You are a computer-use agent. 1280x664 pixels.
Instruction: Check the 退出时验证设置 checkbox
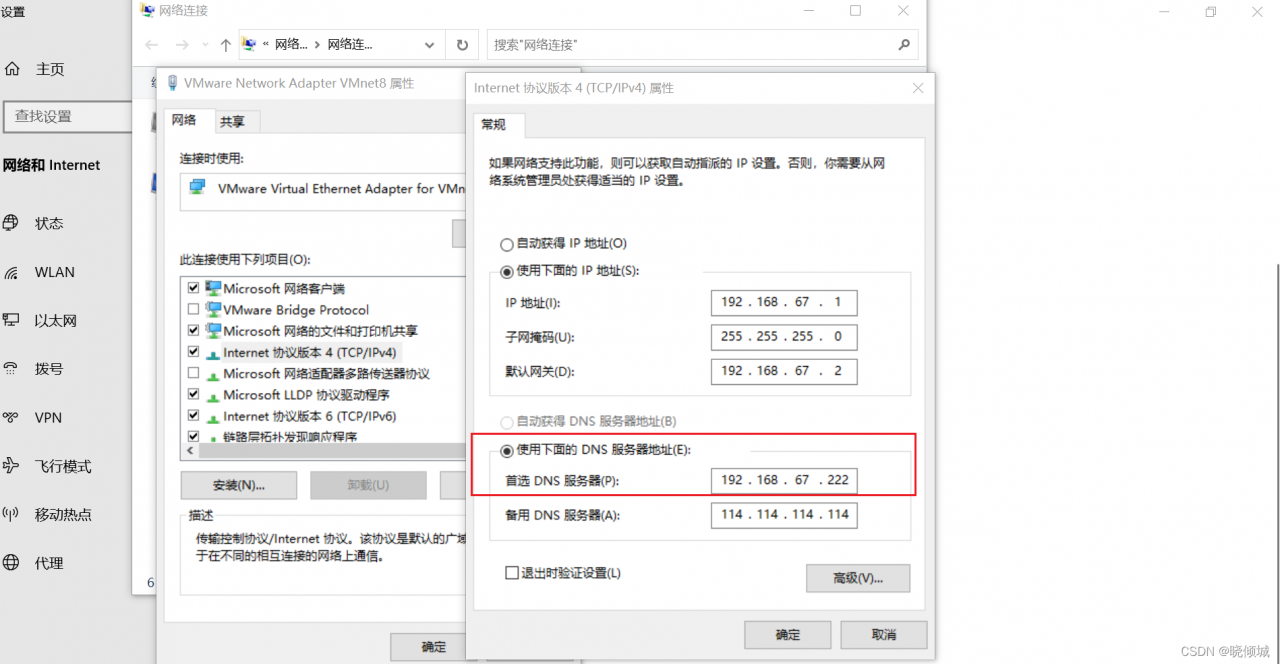coord(512,573)
